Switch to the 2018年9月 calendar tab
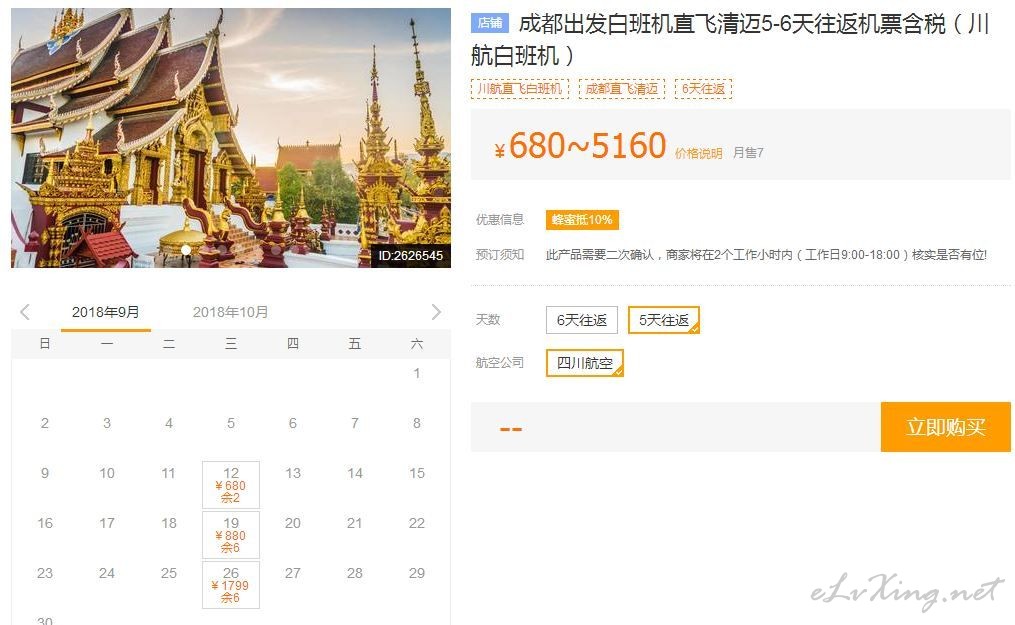Viewport: 1015px width, 625px height. tap(106, 312)
